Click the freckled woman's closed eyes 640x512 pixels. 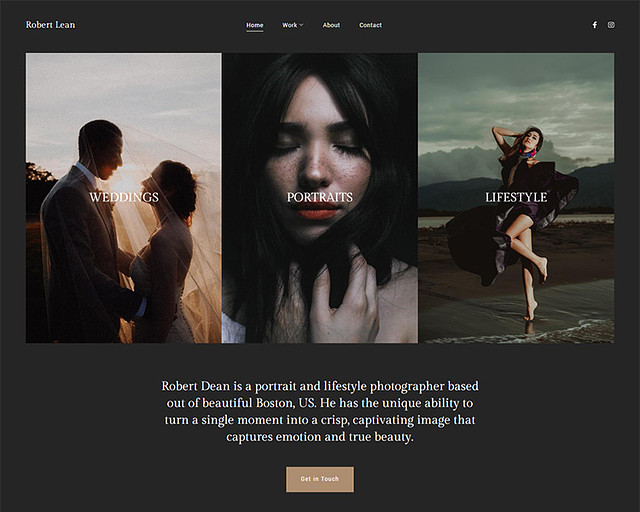point(318,148)
